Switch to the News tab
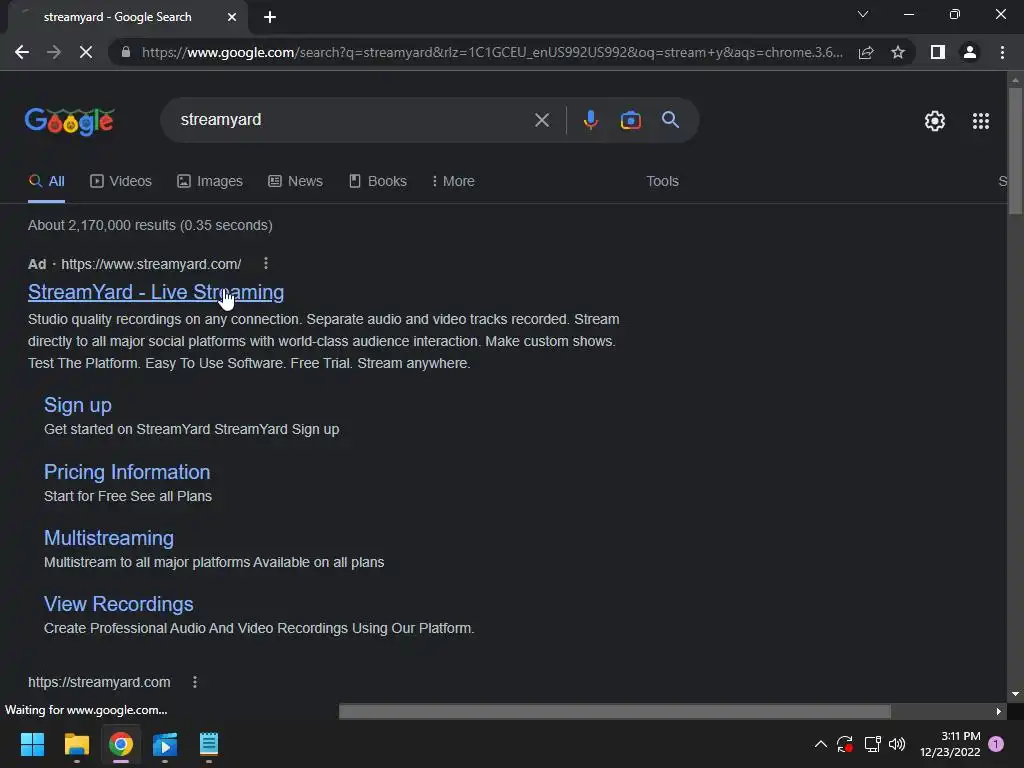Image resolution: width=1024 pixels, height=768 pixels. [x=295, y=181]
